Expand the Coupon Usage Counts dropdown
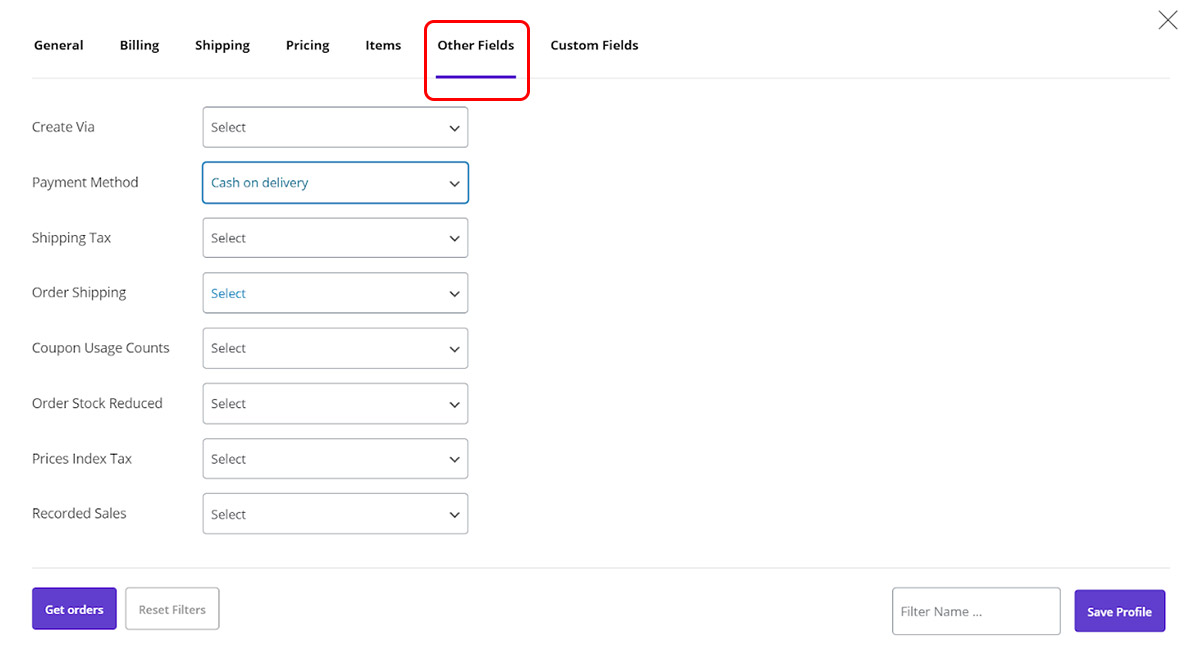The height and width of the screenshot is (645, 1200). pos(335,348)
